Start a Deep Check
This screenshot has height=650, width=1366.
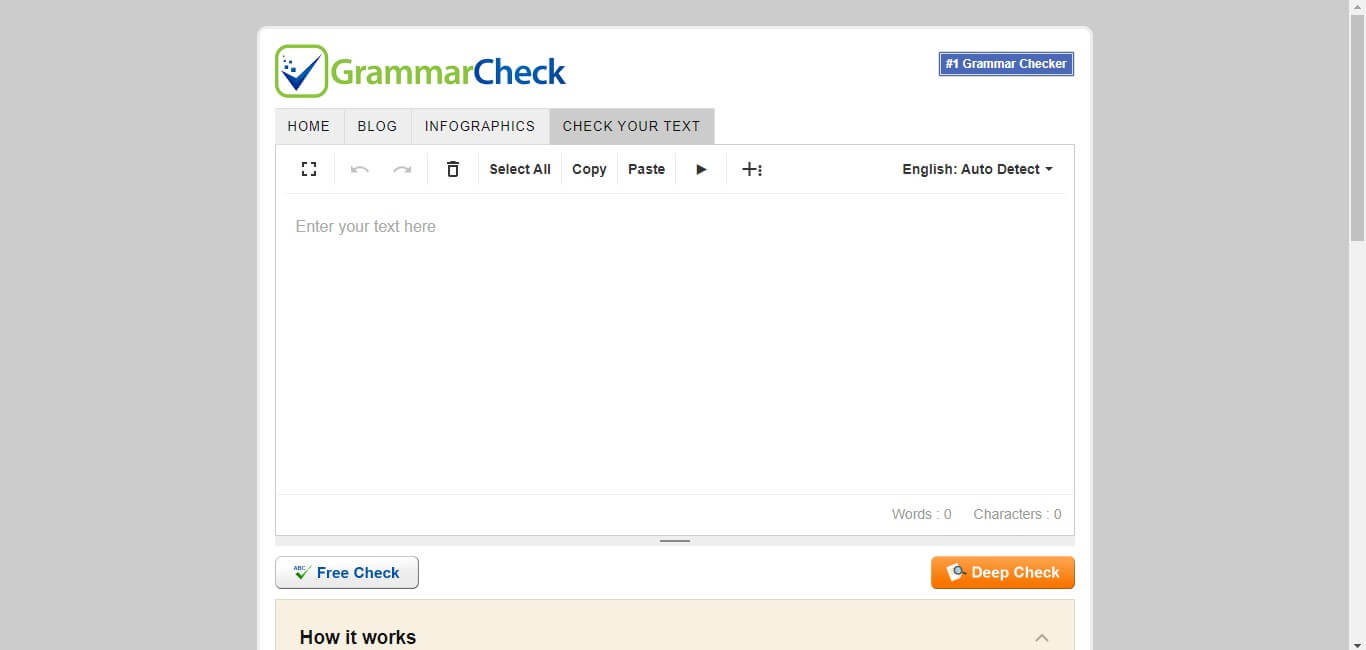pyautogui.click(x=1002, y=572)
